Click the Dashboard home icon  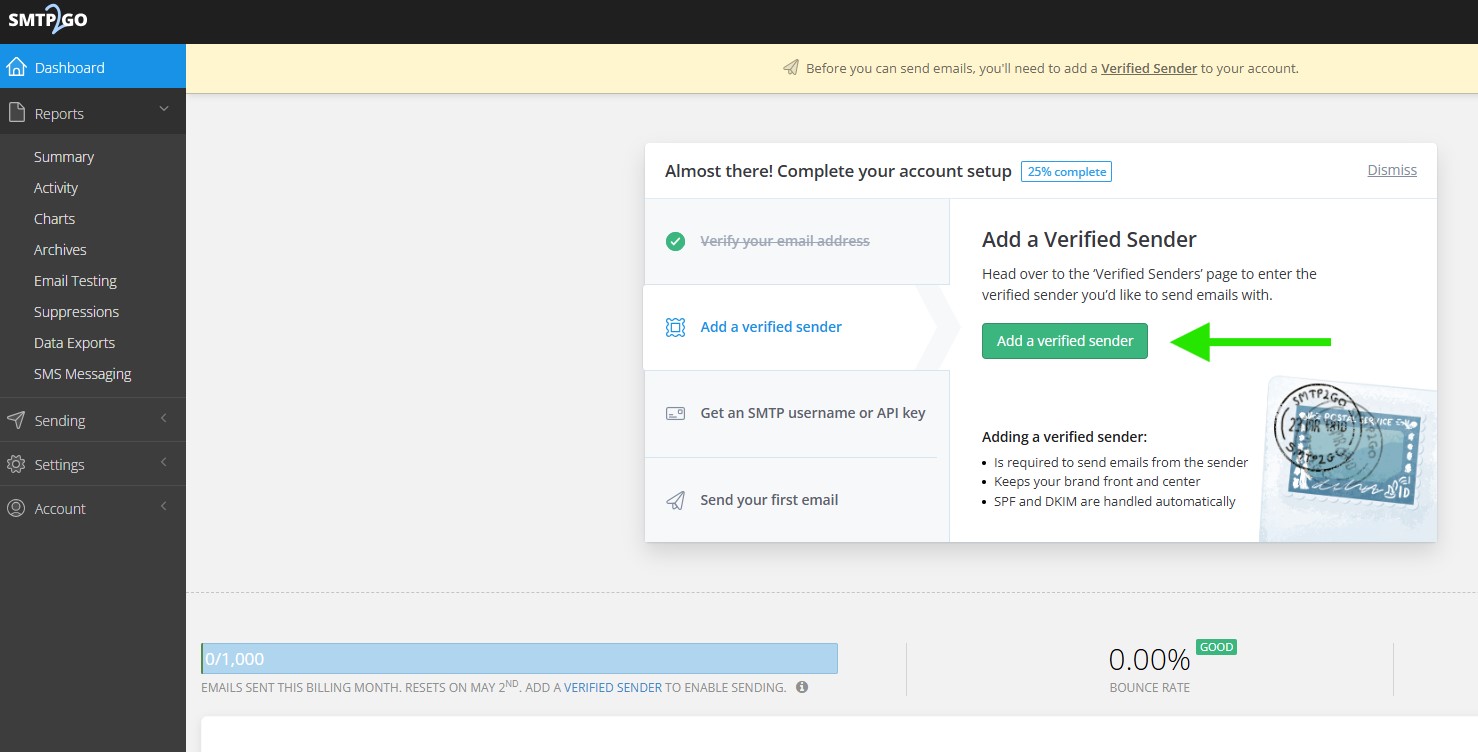[16, 68]
